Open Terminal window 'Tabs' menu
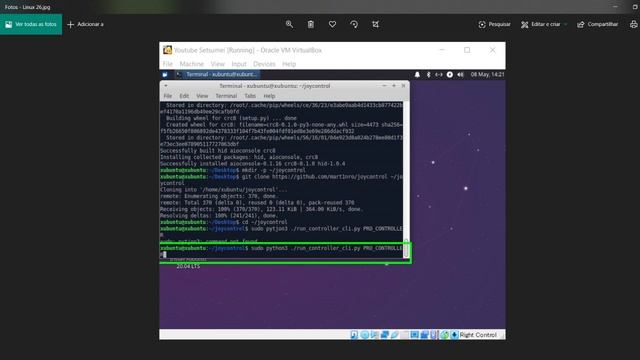This screenshot has width=640, height=360. coord(250,96)
